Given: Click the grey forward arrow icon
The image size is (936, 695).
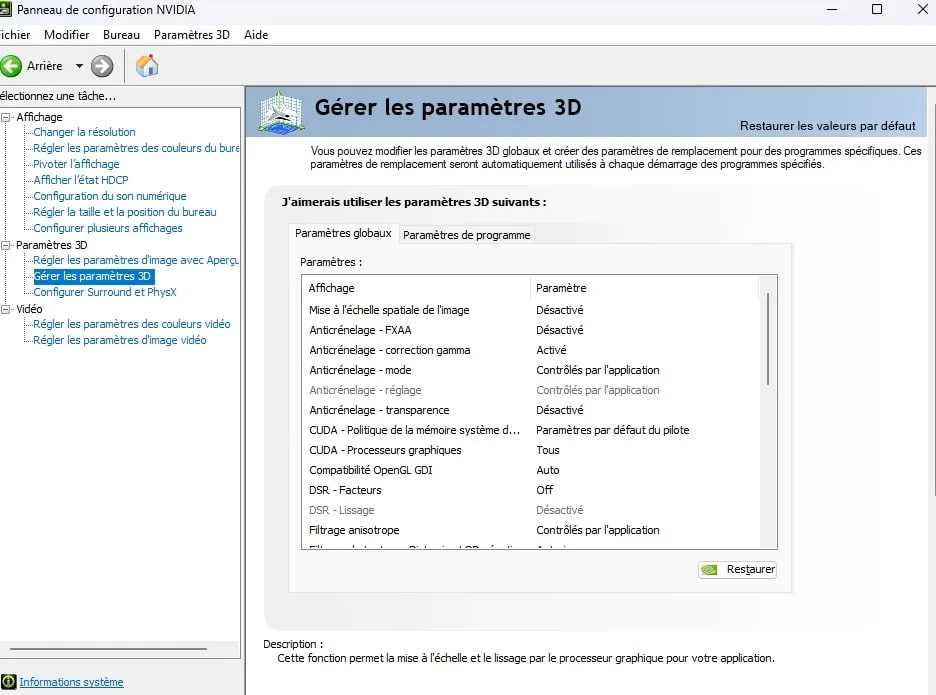Looking at the screenshot, I should click(x=102, y=66).
